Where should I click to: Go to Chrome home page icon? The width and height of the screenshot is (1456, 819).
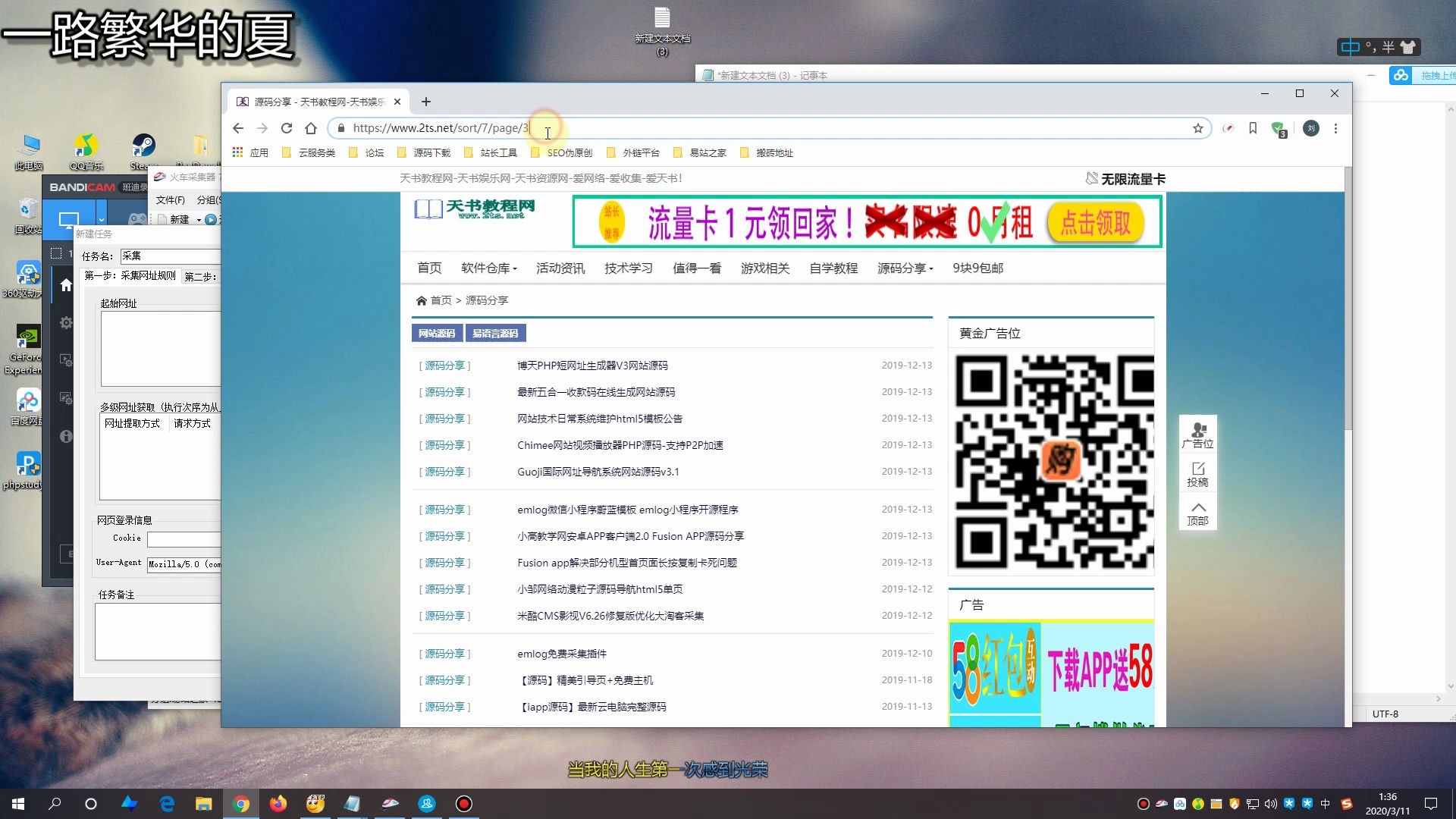point(311,128)
